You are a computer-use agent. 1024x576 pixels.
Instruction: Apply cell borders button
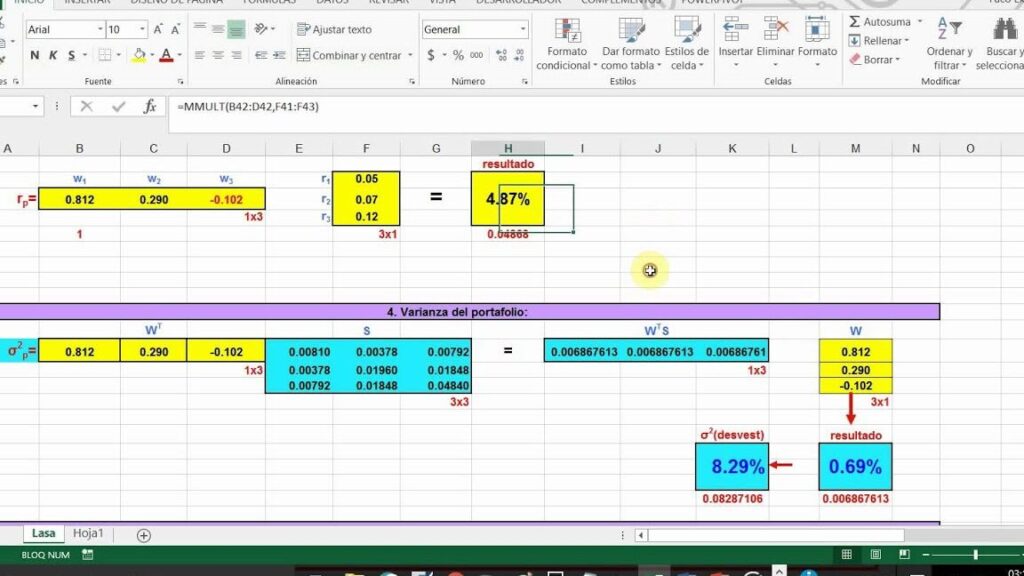[x=104, y=56]
